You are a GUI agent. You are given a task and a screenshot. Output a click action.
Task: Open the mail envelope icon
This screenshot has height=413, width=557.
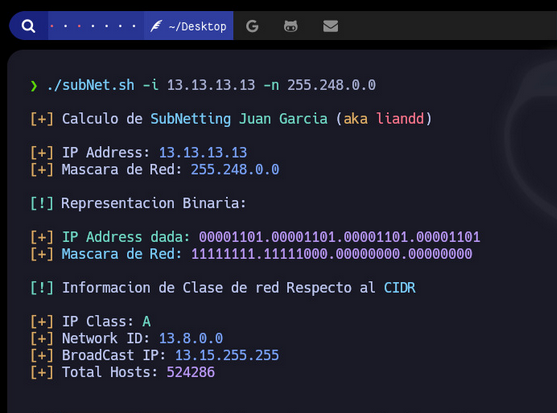click(330, 26)
